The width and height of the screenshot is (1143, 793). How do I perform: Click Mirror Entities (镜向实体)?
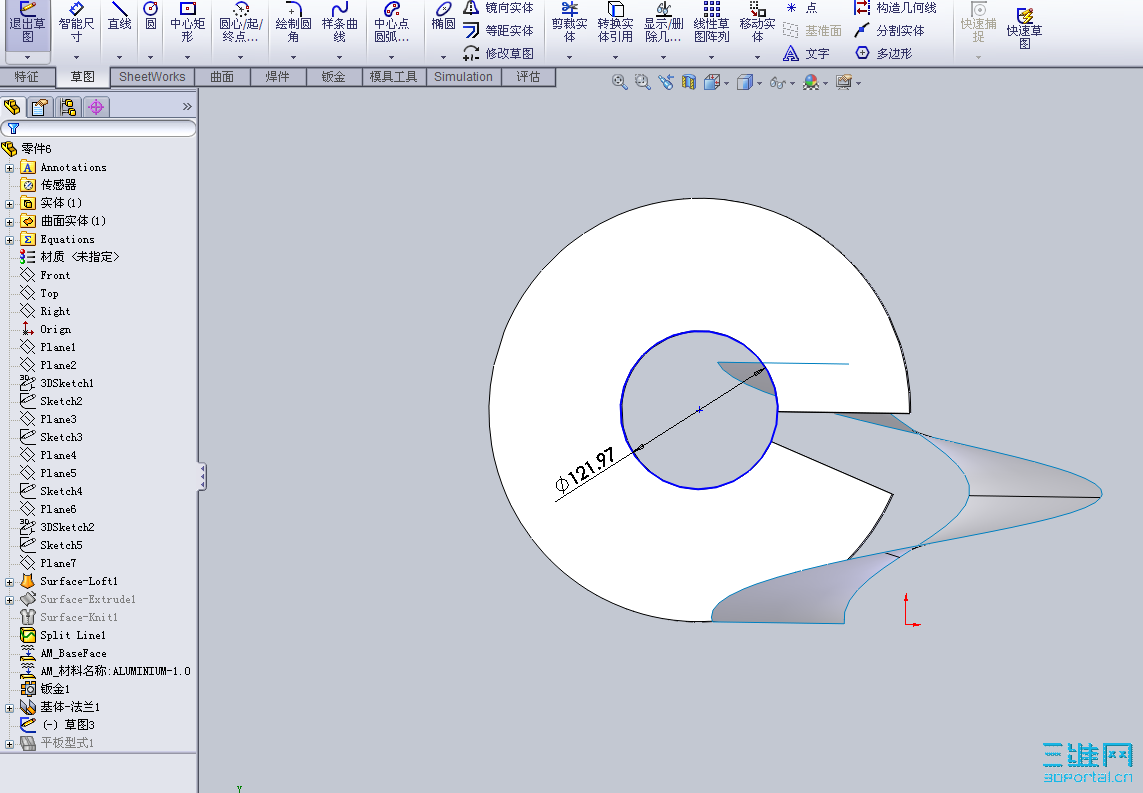pyautogui.click(x=499, y=8)
